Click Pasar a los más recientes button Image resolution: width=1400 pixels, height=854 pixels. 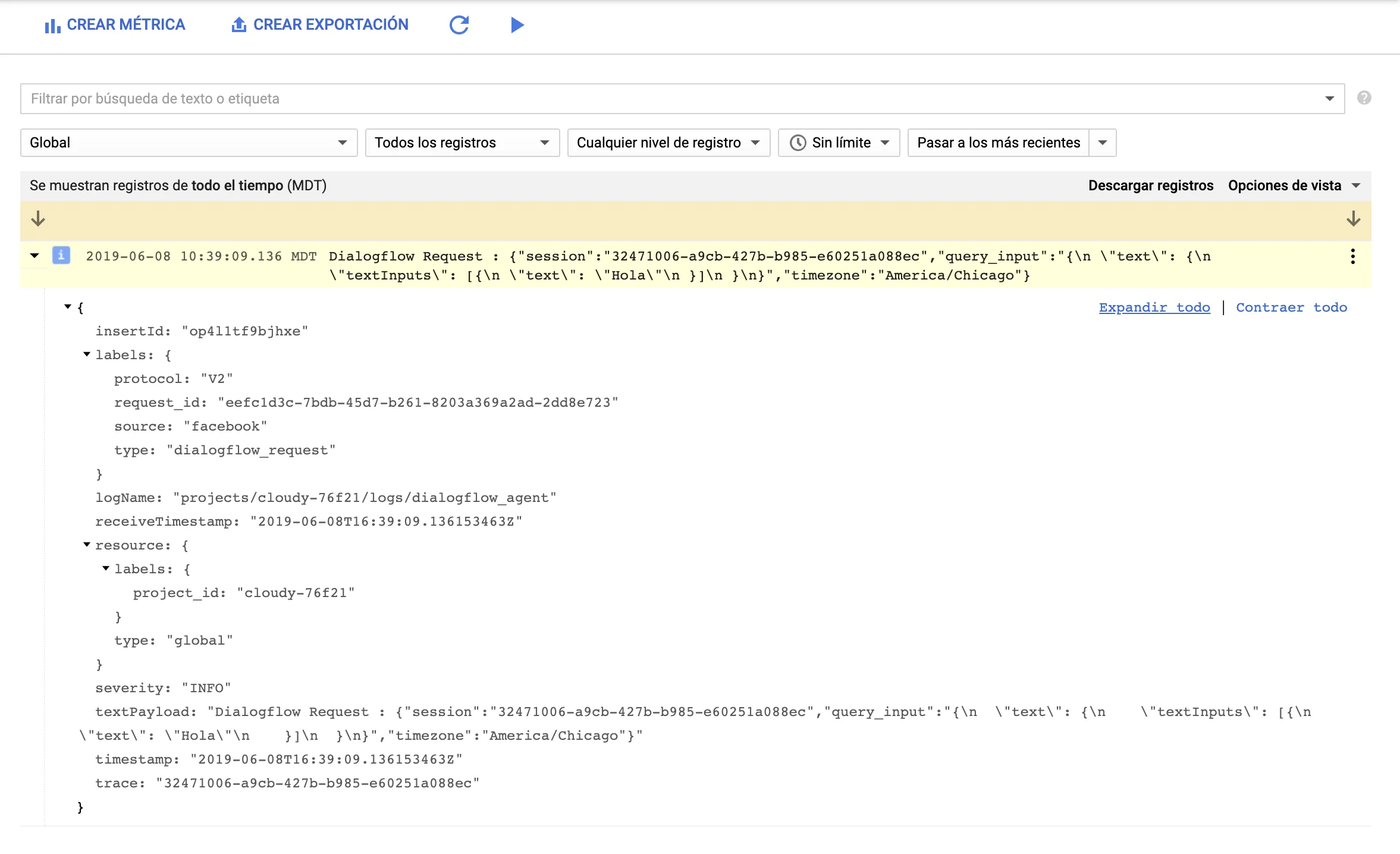998,143
